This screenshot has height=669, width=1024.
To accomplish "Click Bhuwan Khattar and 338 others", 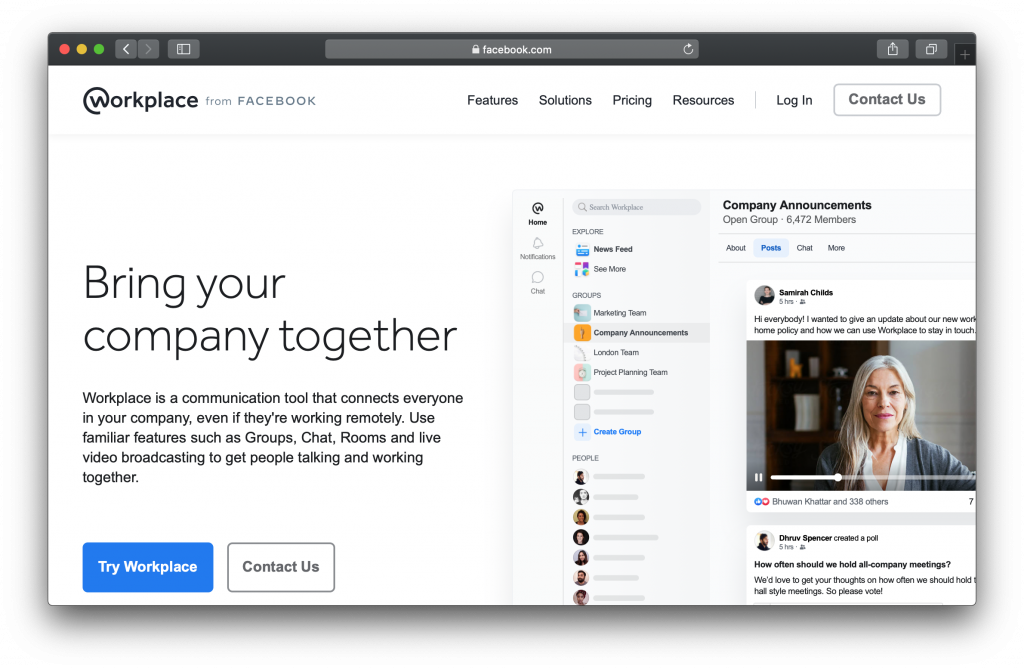I will (830, 502).
